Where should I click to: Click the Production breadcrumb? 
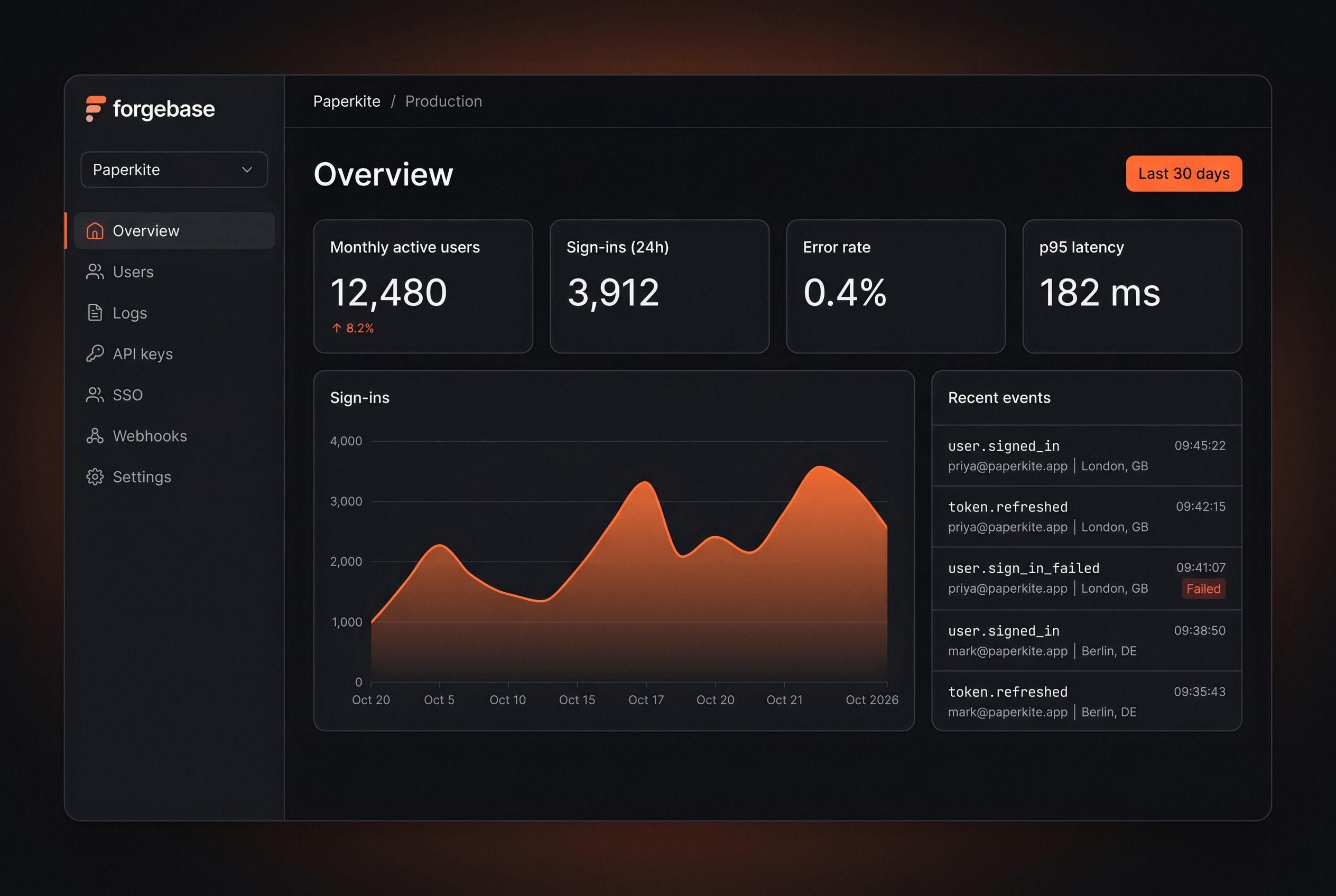coord(443,101)
